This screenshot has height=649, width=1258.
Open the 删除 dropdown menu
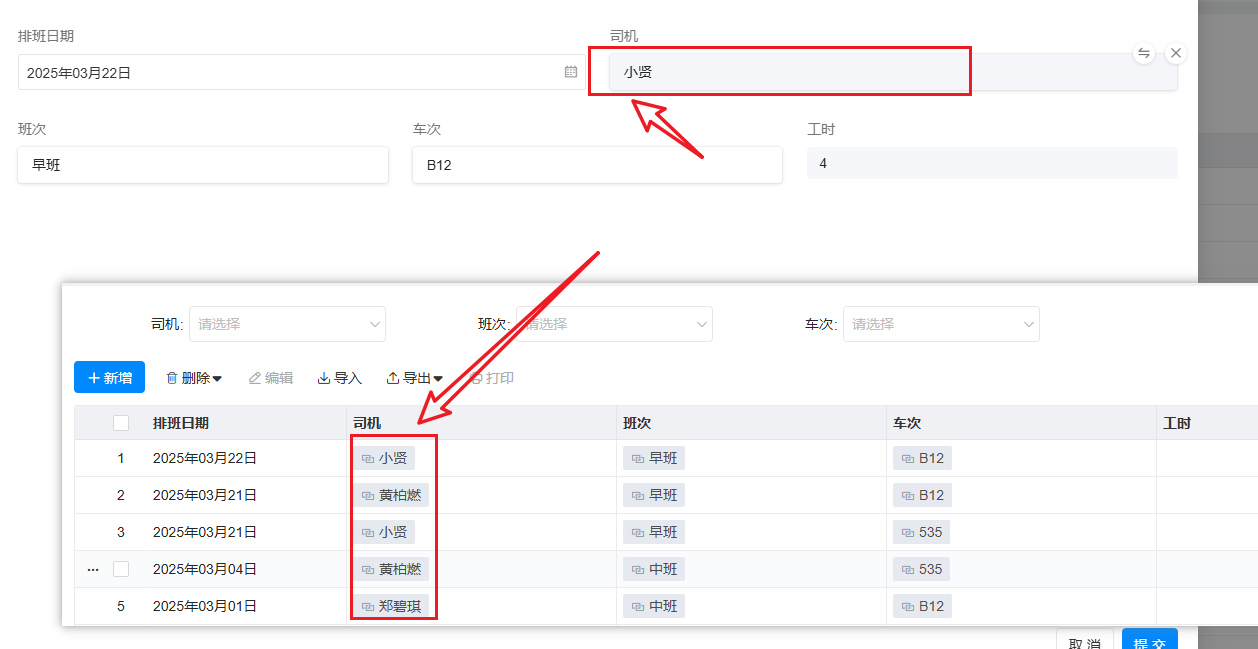tap(194, 378)
